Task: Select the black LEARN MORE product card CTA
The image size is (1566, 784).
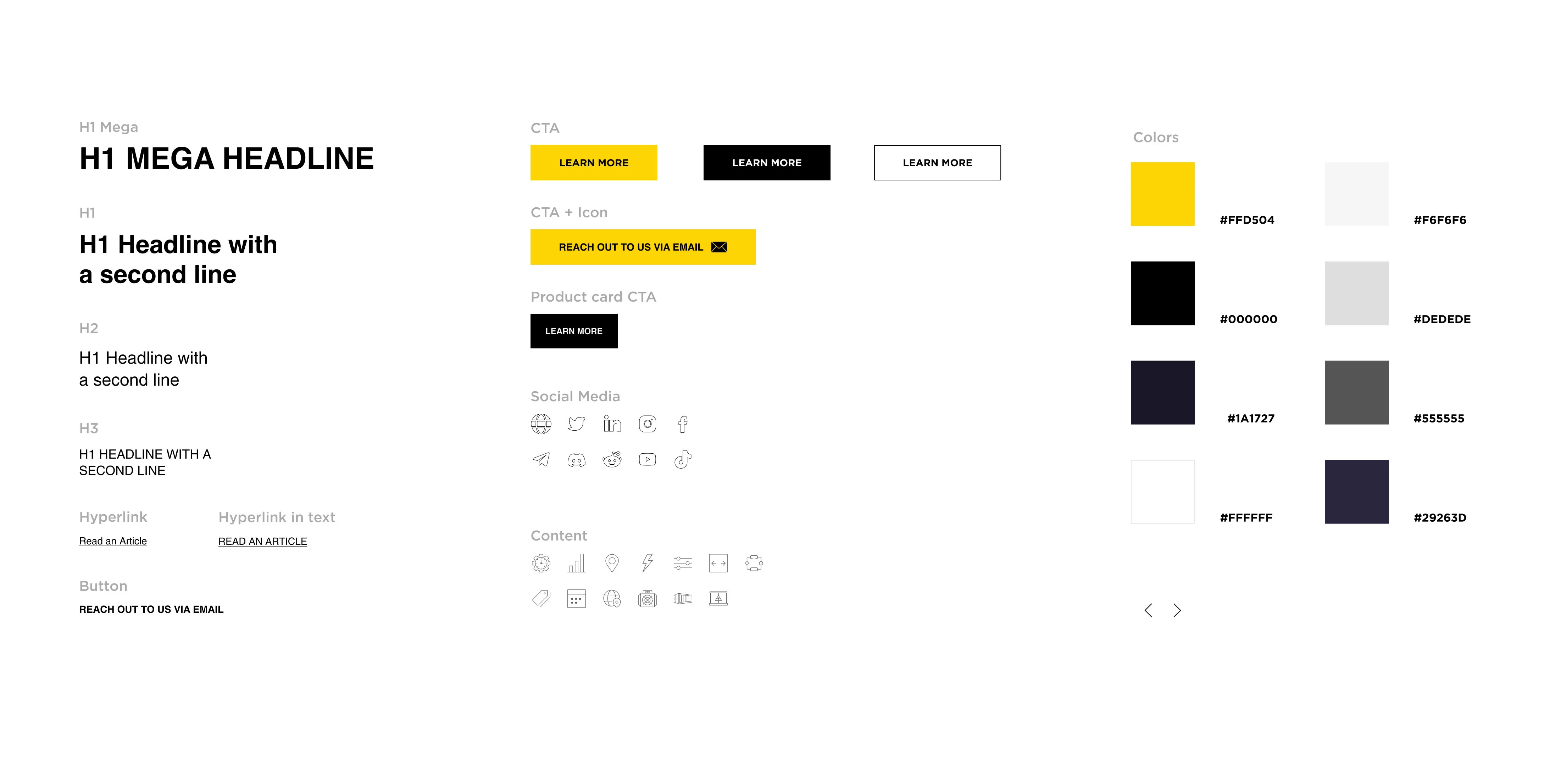Action: (573, 330)
